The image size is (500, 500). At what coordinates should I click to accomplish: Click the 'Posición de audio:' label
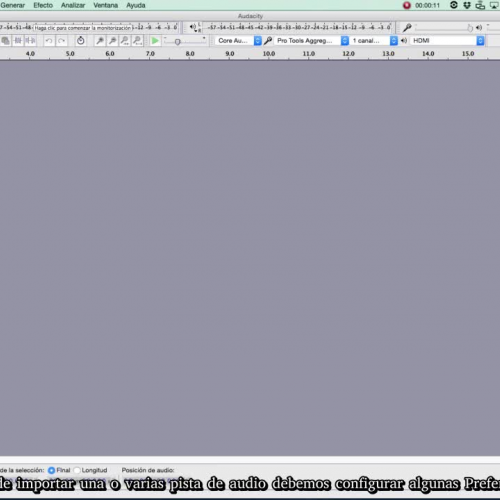pyautogui.click(x=148, y=470)
